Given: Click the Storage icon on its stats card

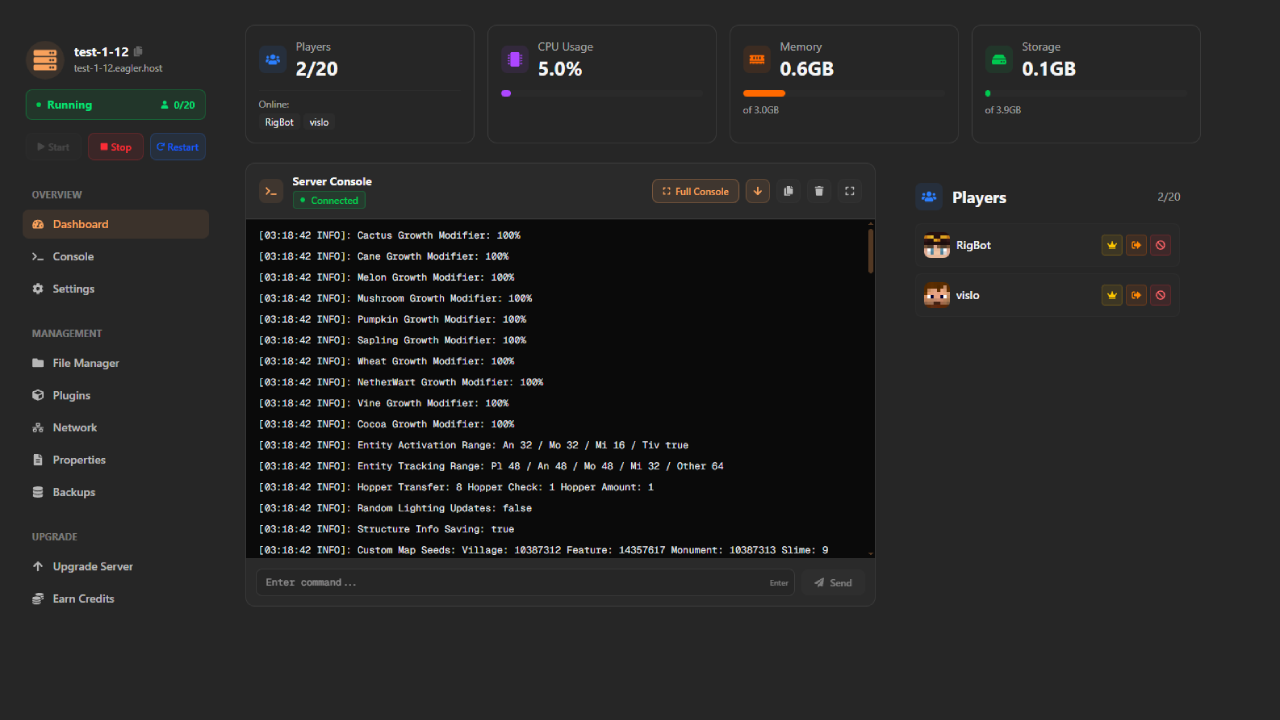Looking at the screenshot, I should [998, 59].
